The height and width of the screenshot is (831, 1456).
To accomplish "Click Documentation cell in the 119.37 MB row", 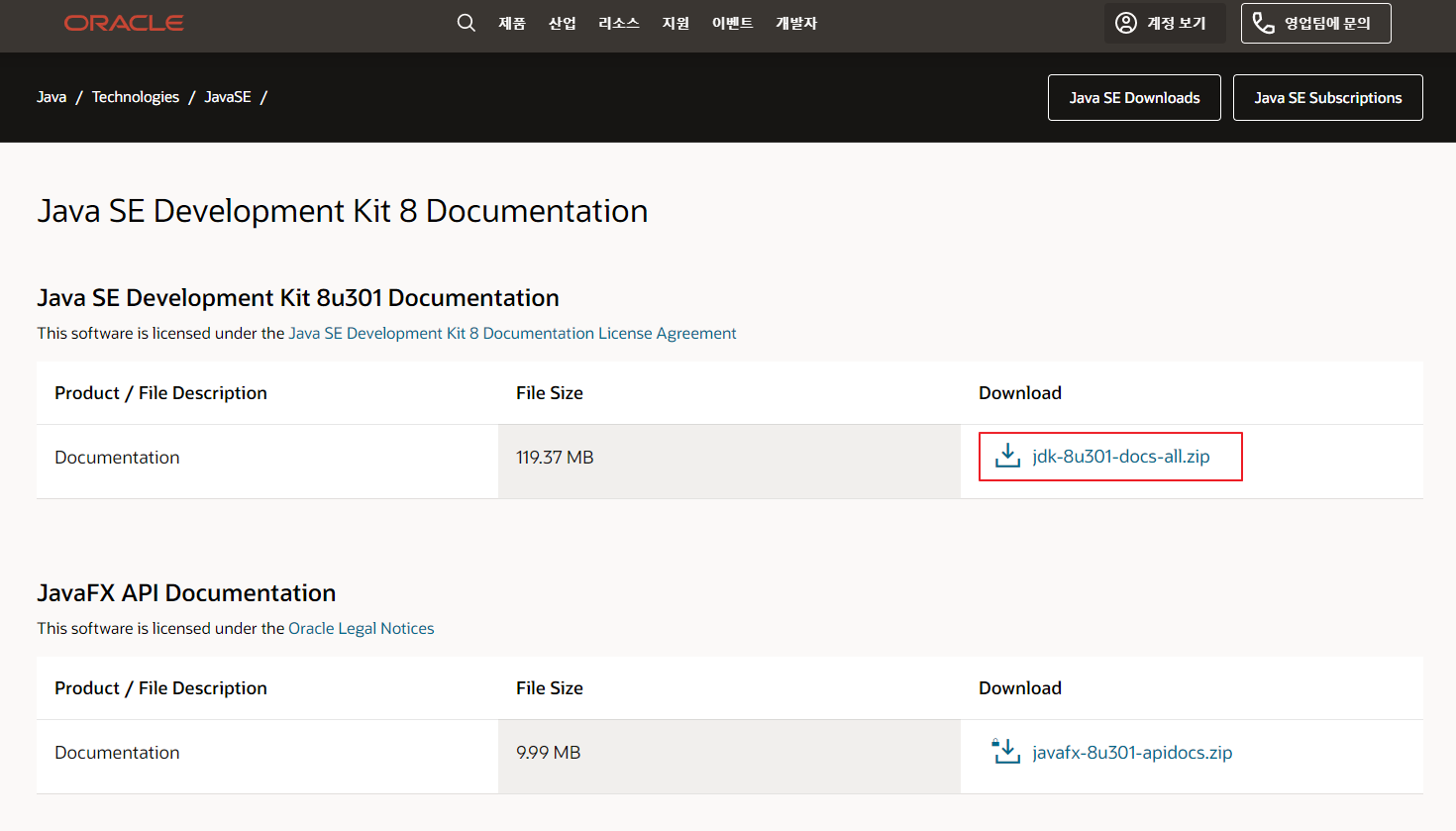I will click(267, 462).
